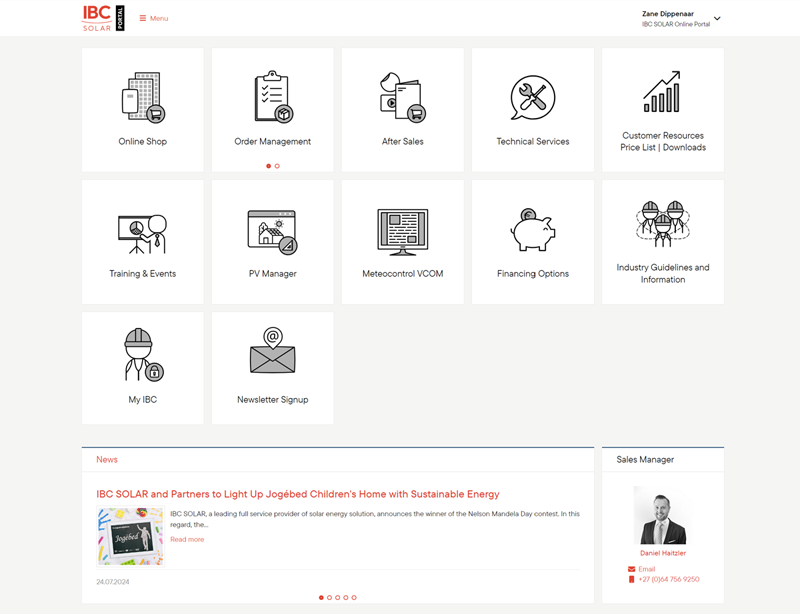The width and height of the screenshot is (800, 614).
Task: Open the Order Management clipboard icon
Action: [x=273, y=96]
